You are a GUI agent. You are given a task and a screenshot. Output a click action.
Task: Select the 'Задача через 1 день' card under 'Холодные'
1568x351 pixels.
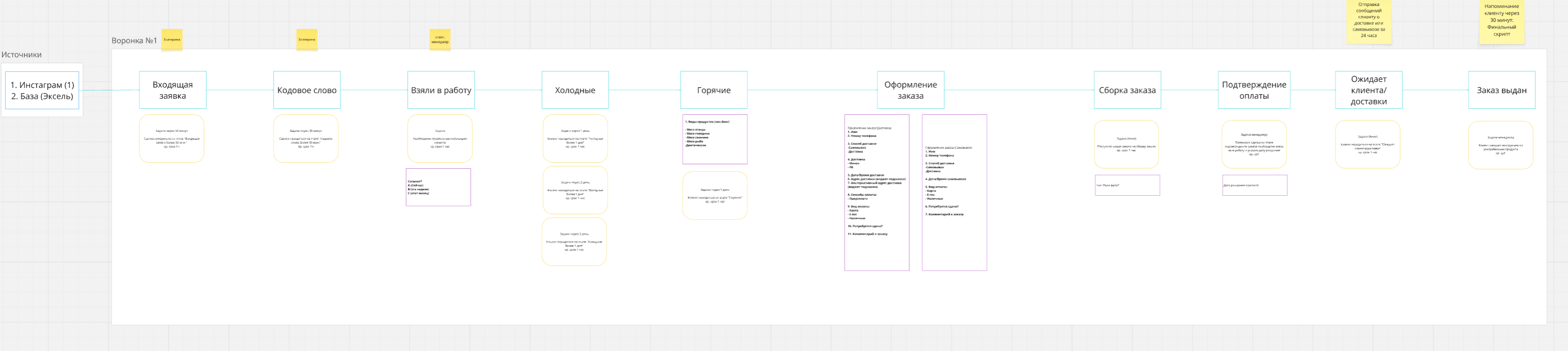tap(575, 139)
